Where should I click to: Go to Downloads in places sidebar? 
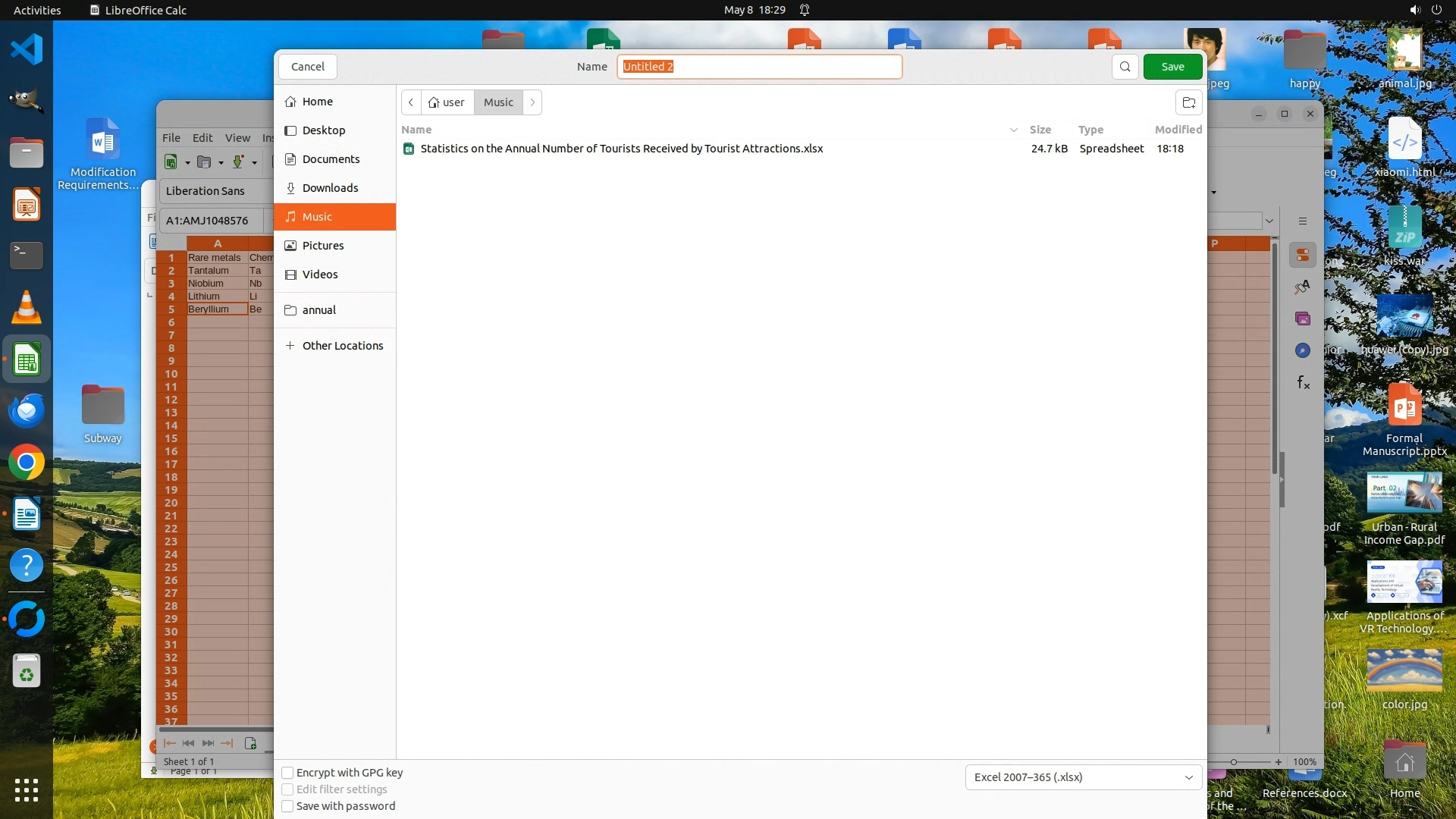click(x=330, y=188)
